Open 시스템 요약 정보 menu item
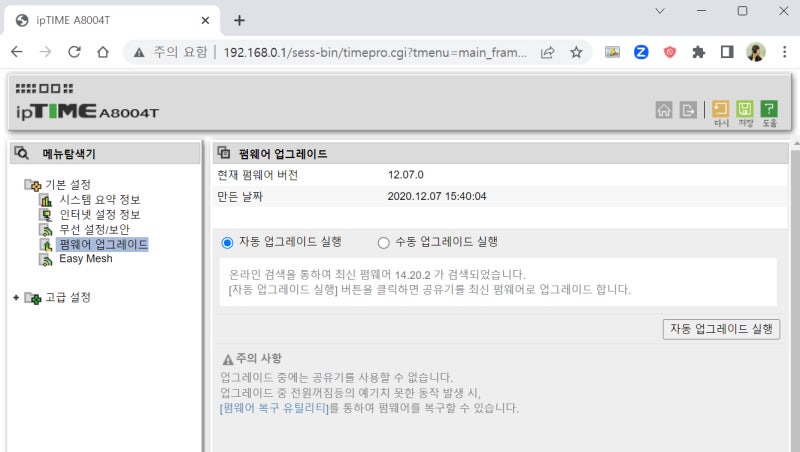This screenshot has height=452, width=800. pos(99,199)
